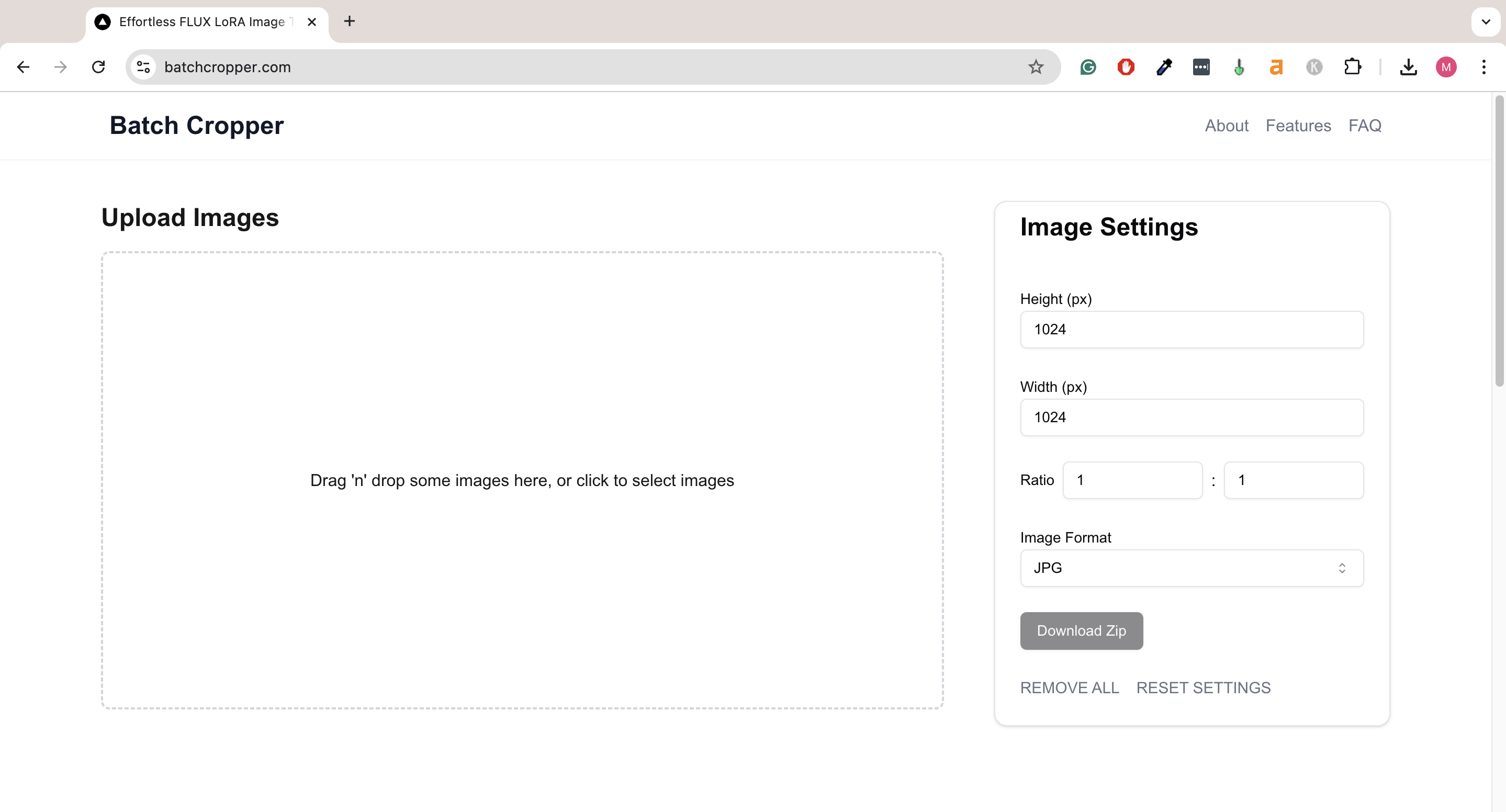Click RESET SETTINGS
The height and width of the screenshot is (812, 1506).
(x=1202, y=687)
